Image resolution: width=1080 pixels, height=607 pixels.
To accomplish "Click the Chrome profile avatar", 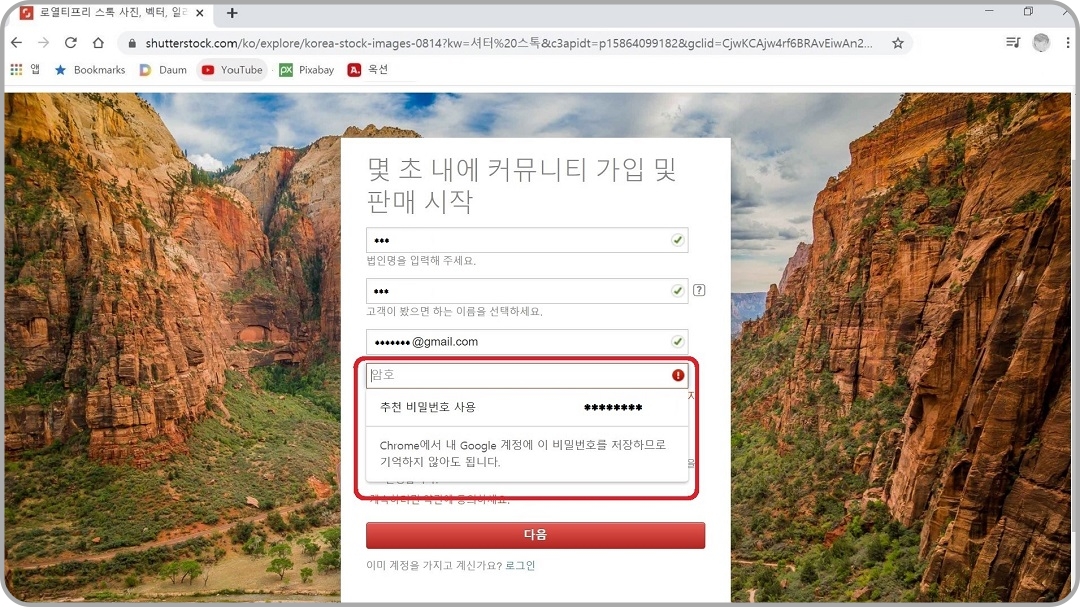I will (x=1041, y=43).
